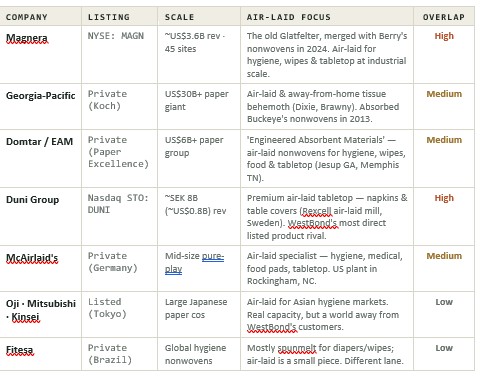
Task: Click High overlap in Magnera row
Action: [444, 36]
